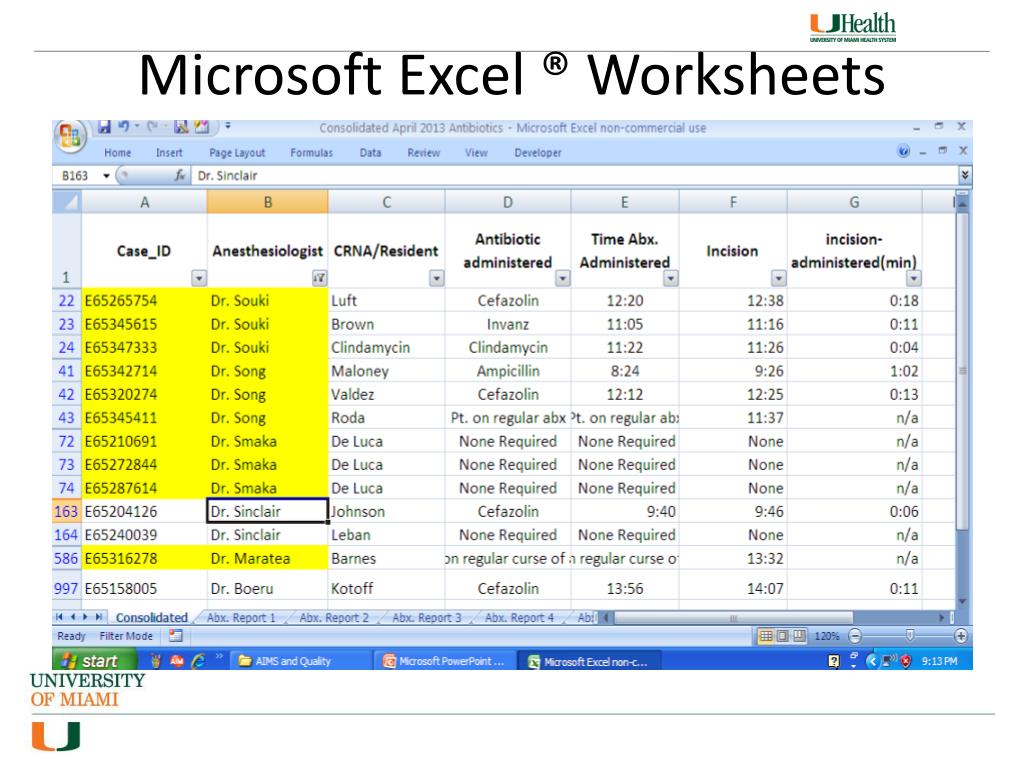Viewport: 1024px width, 768px height.
Task: Click the Redo arrow icon
Action: (x=152, y=127)
